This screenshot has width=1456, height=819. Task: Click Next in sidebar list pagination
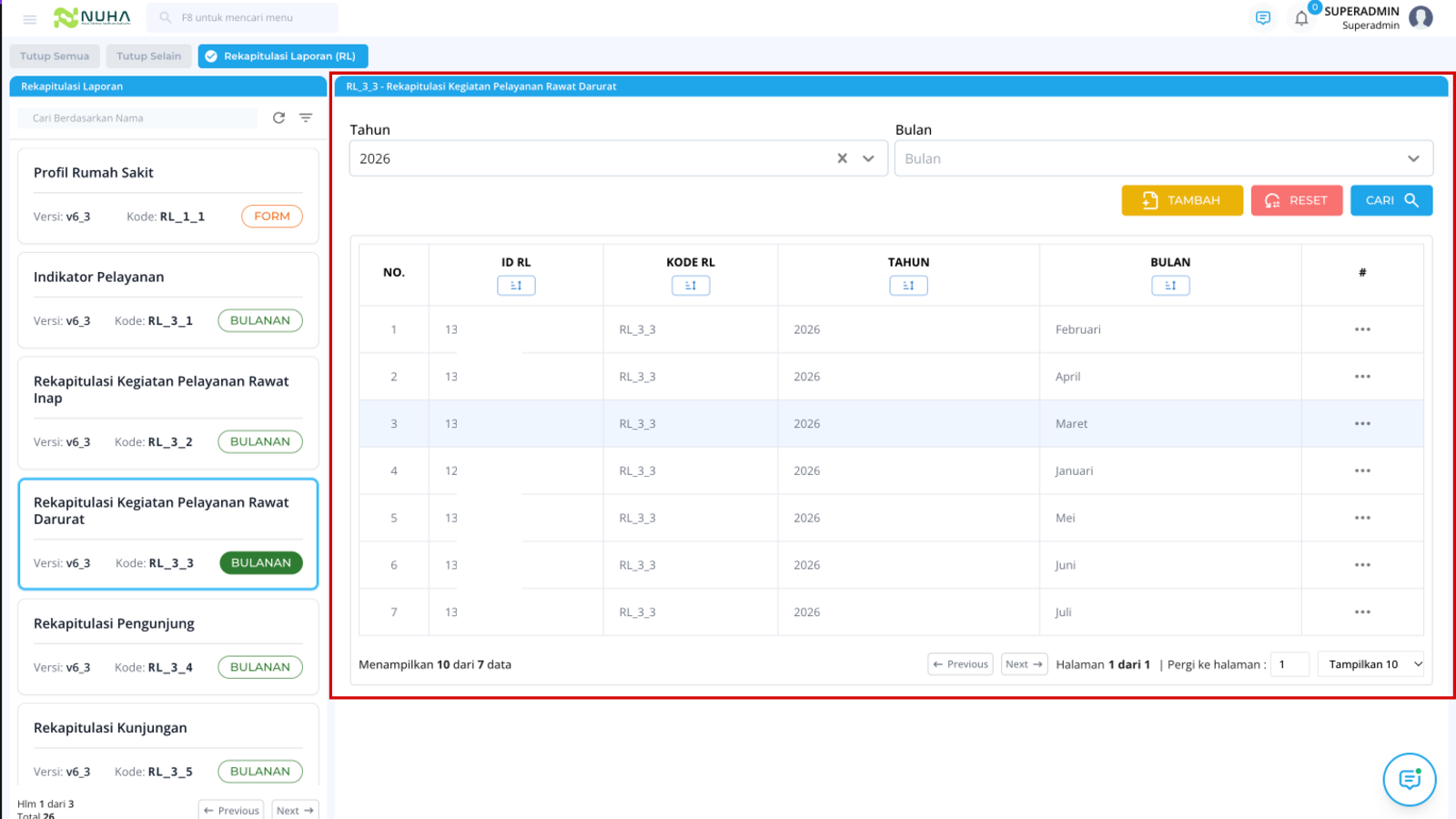tap(295, 810)
